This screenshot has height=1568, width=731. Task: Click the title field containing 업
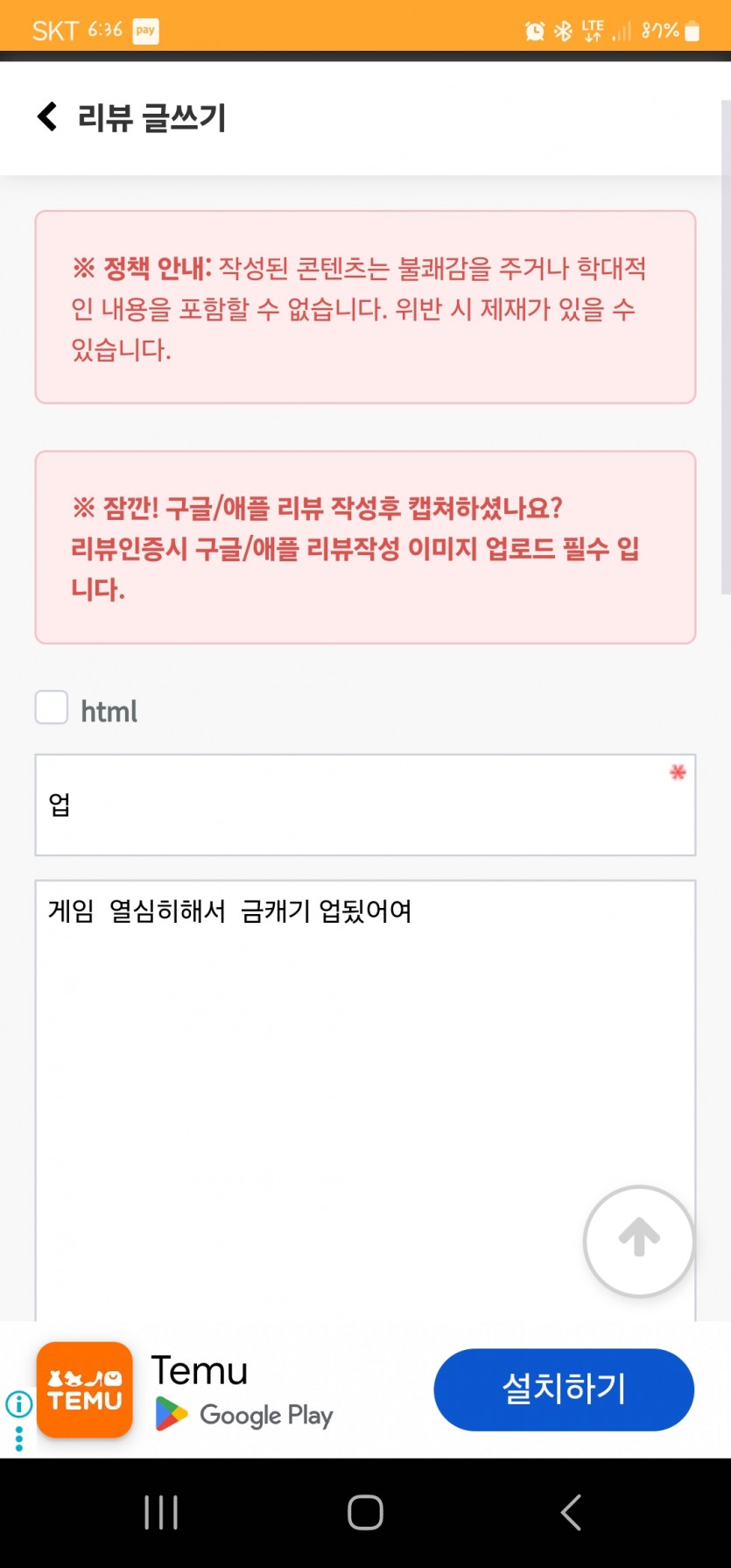coord(365,805)
